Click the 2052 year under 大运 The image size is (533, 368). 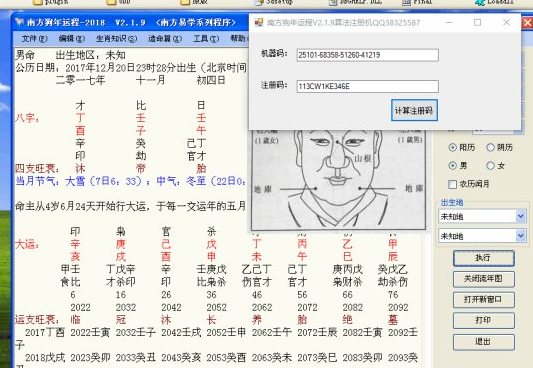click(x=217, y=308)
